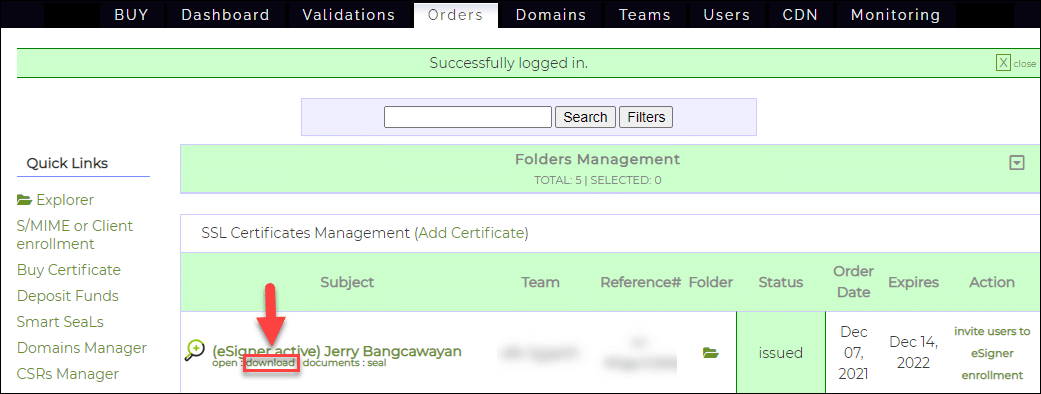The width and height of the screenshot is (1041, 394).
Task: Select the Orders tab
Action: 455,15
